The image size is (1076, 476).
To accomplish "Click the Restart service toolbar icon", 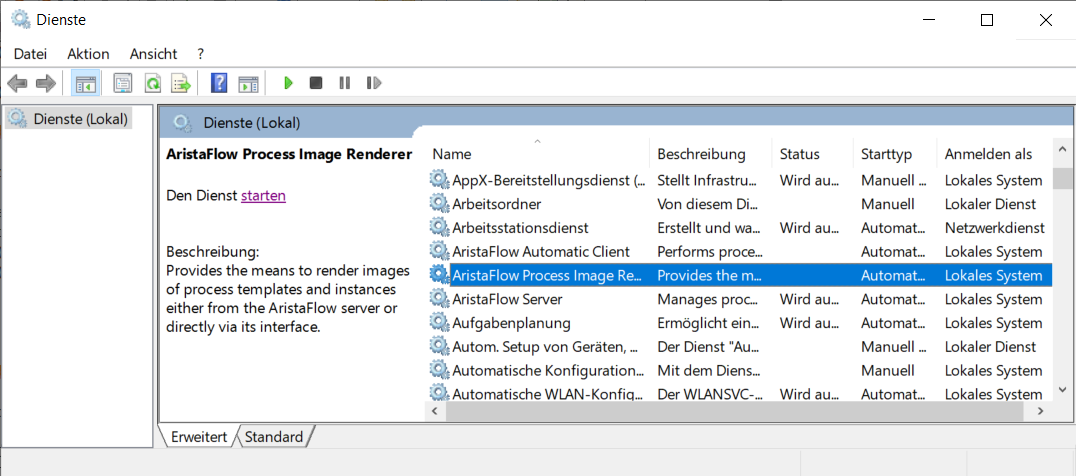I will click(374, 83).
